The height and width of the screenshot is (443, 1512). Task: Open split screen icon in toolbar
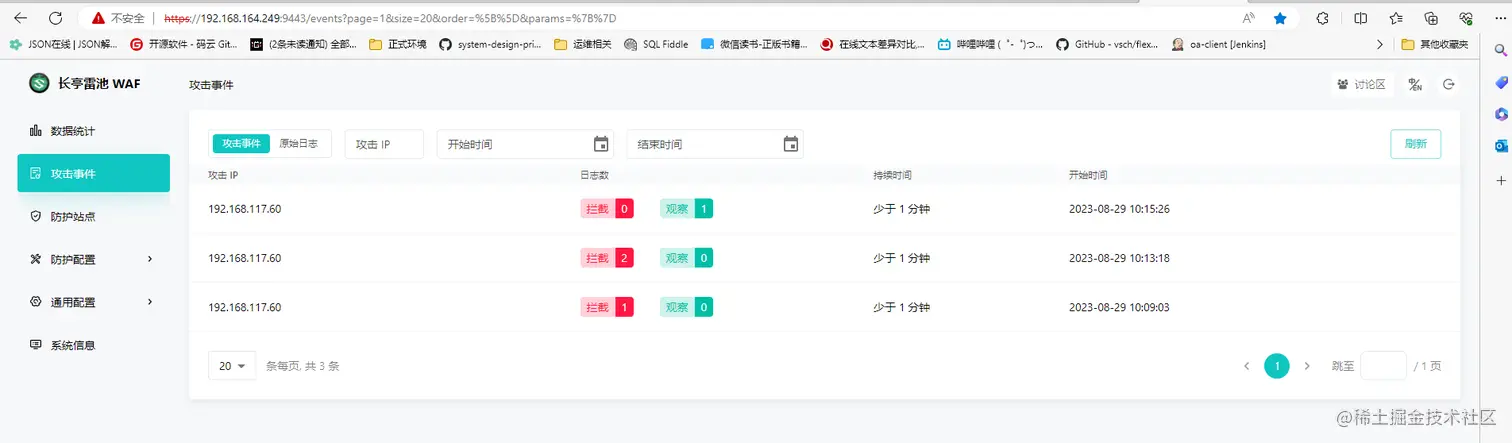(1360, 18)
